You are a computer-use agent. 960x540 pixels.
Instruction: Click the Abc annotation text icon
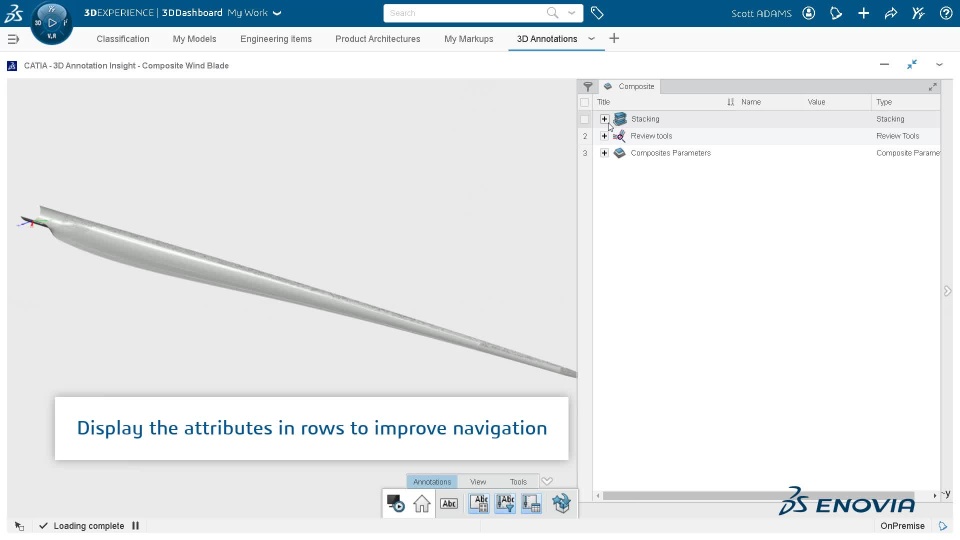pos(449,503)
